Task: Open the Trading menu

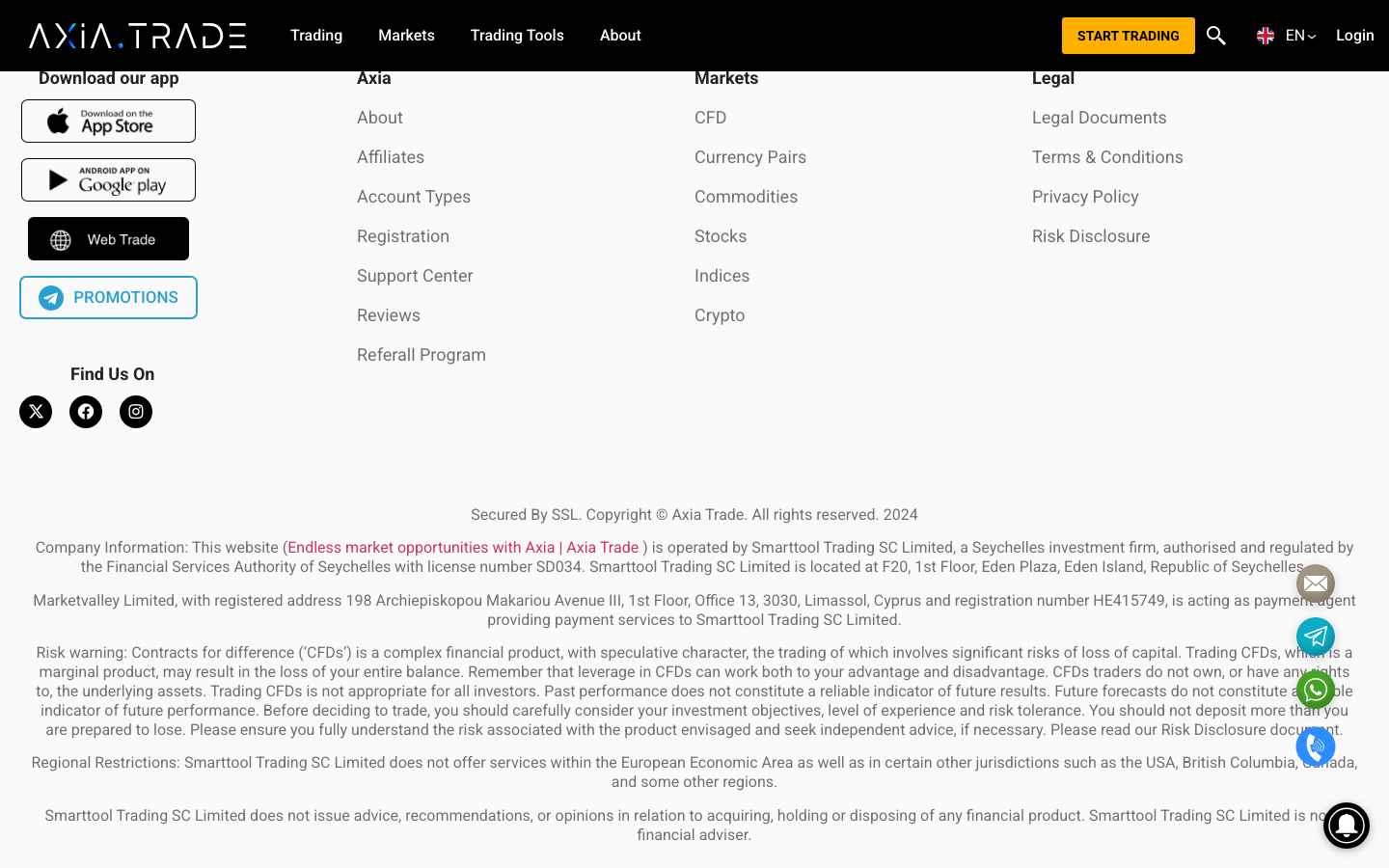Action: click(316, 36)
